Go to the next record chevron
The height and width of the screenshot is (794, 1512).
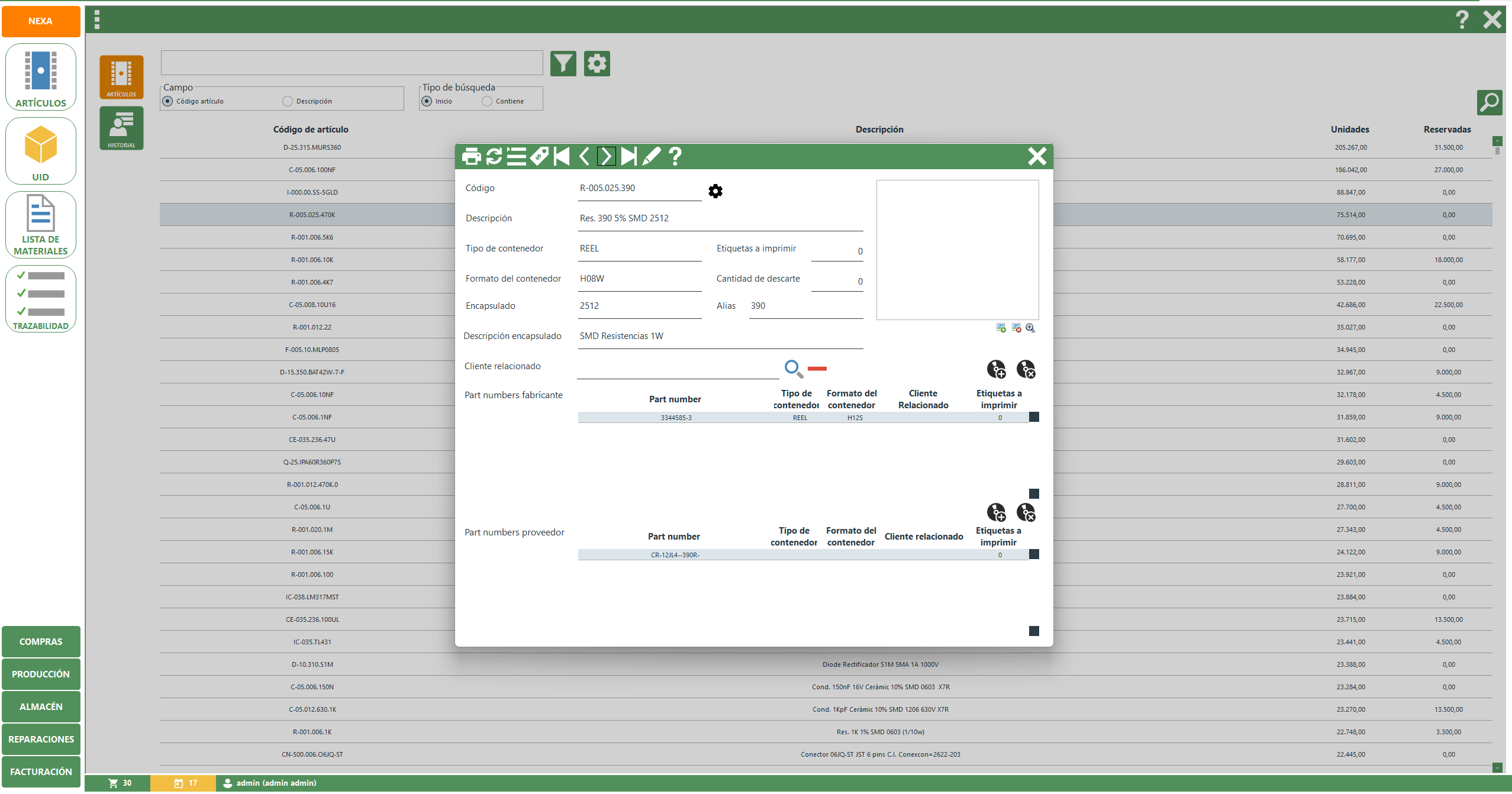click(x=606, y=156)
